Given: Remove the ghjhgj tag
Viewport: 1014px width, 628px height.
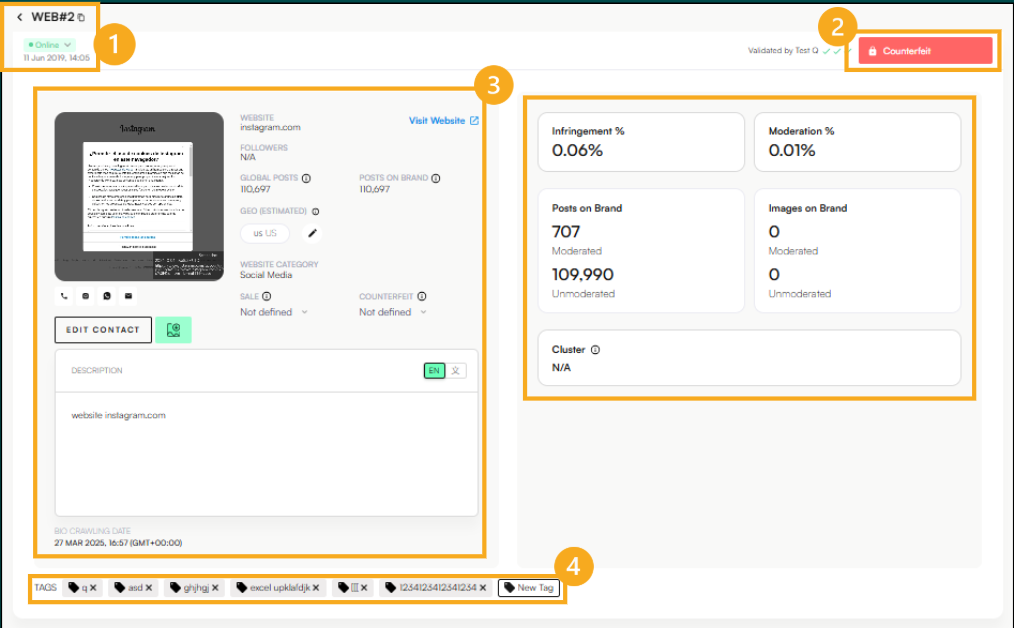Looking at the screenshot, I should [215, 588].
